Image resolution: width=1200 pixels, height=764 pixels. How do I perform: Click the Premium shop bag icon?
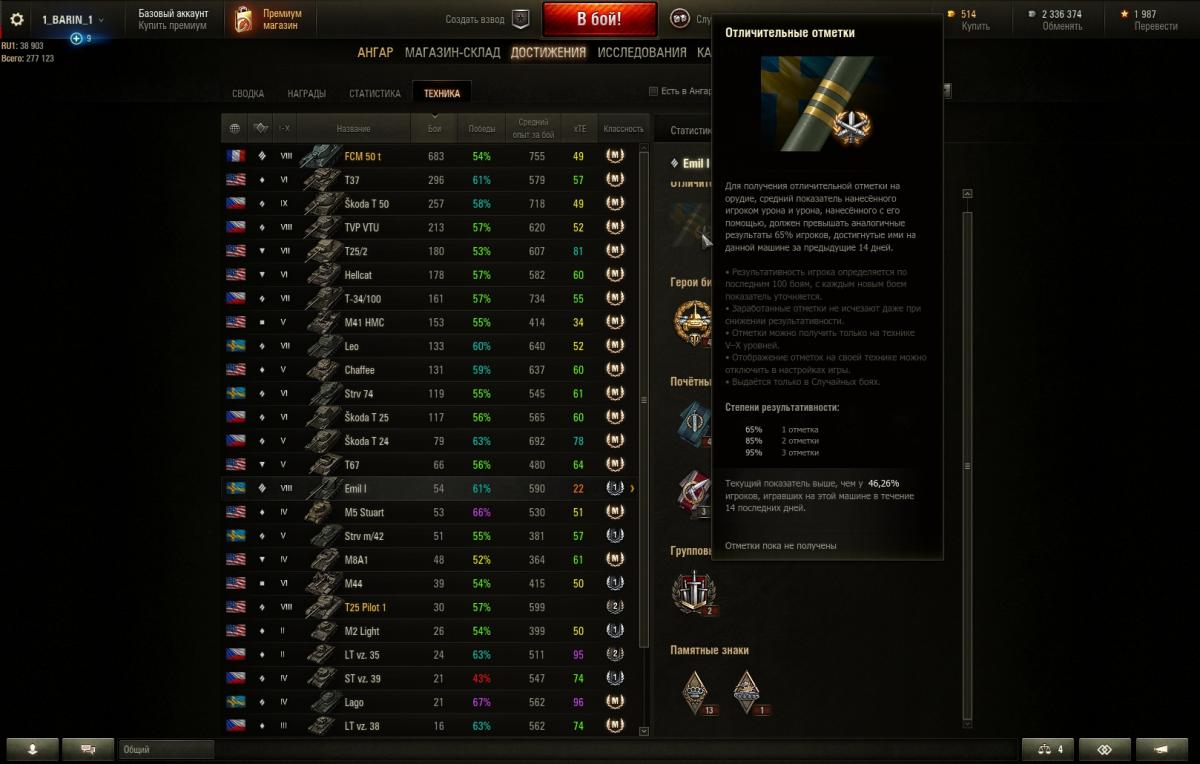coord(243,20)
